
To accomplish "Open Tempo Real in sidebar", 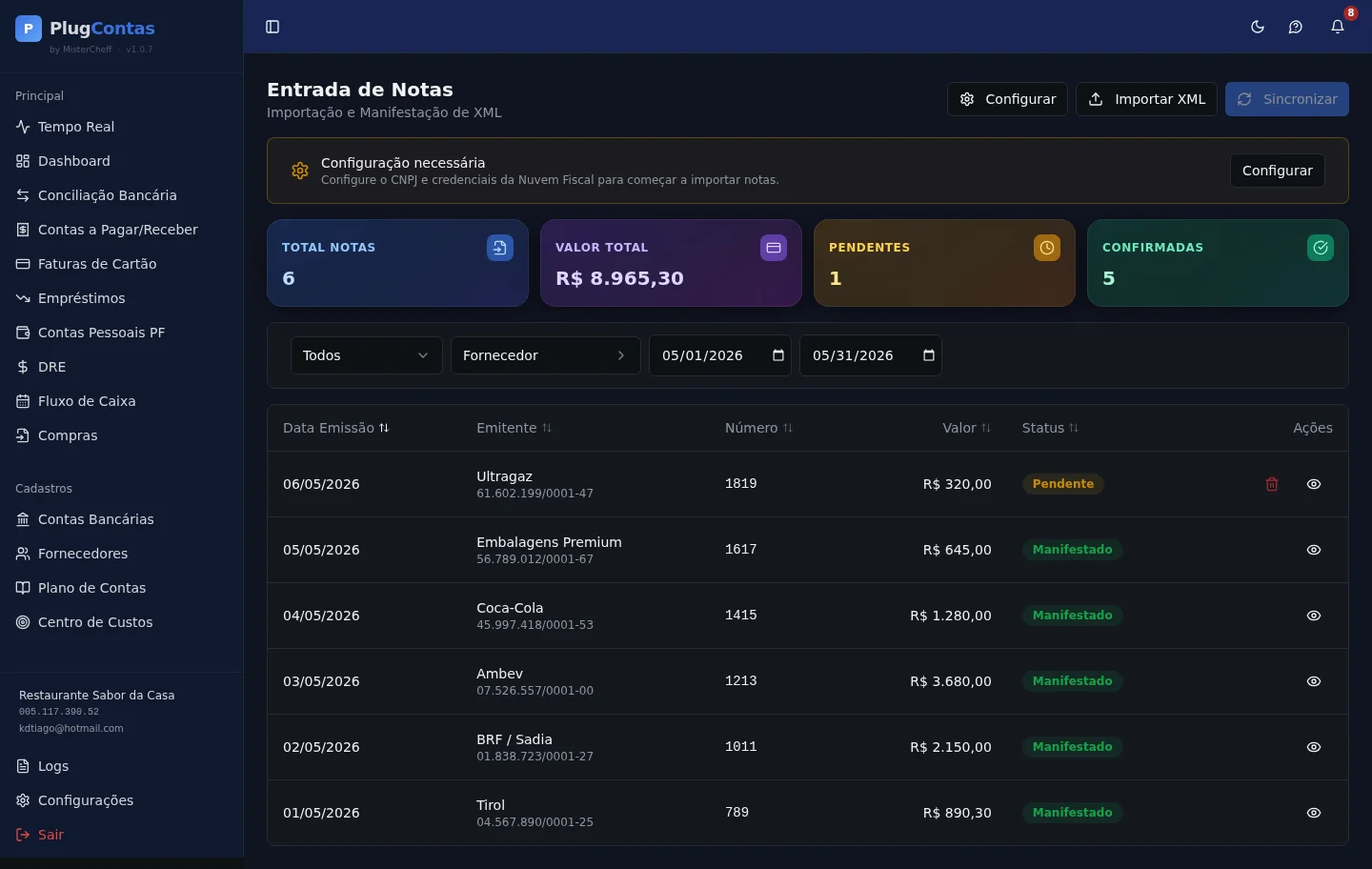I will tap(121, 127).
